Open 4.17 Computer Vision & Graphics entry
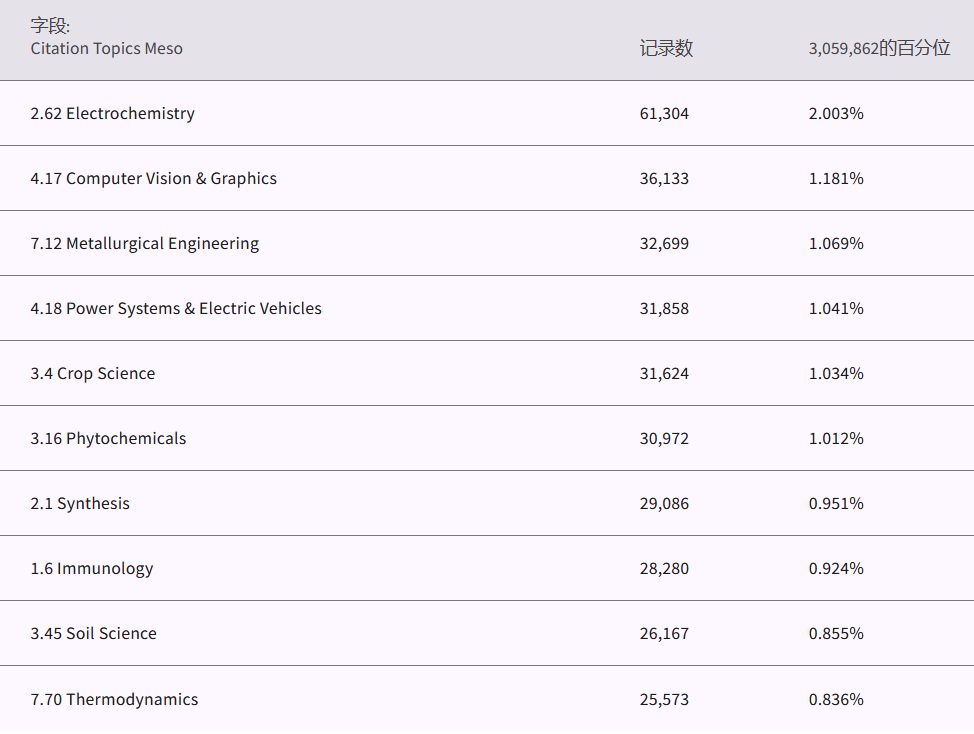 pyautogui.click(x=153, y=178)
